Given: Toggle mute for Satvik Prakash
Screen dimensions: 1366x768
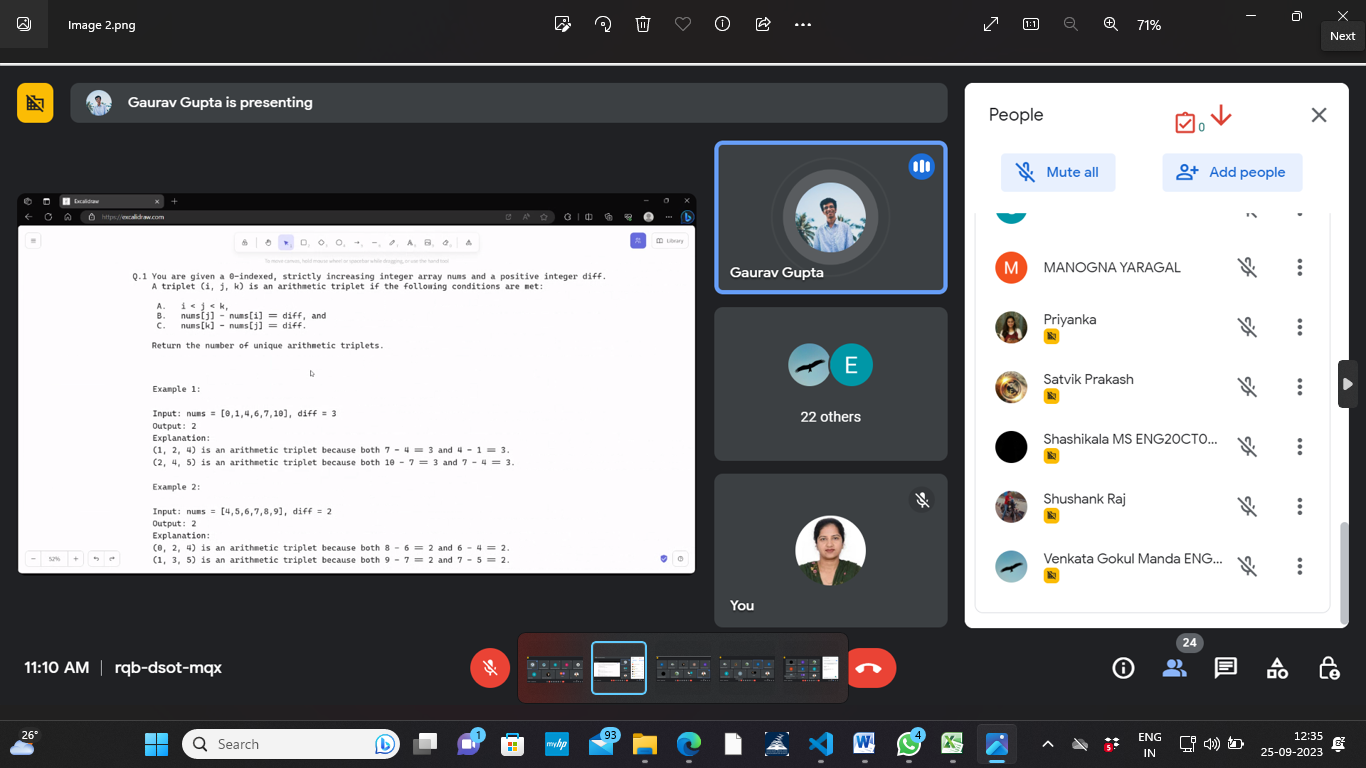Looking at the screenshot, I should 1247,387.
